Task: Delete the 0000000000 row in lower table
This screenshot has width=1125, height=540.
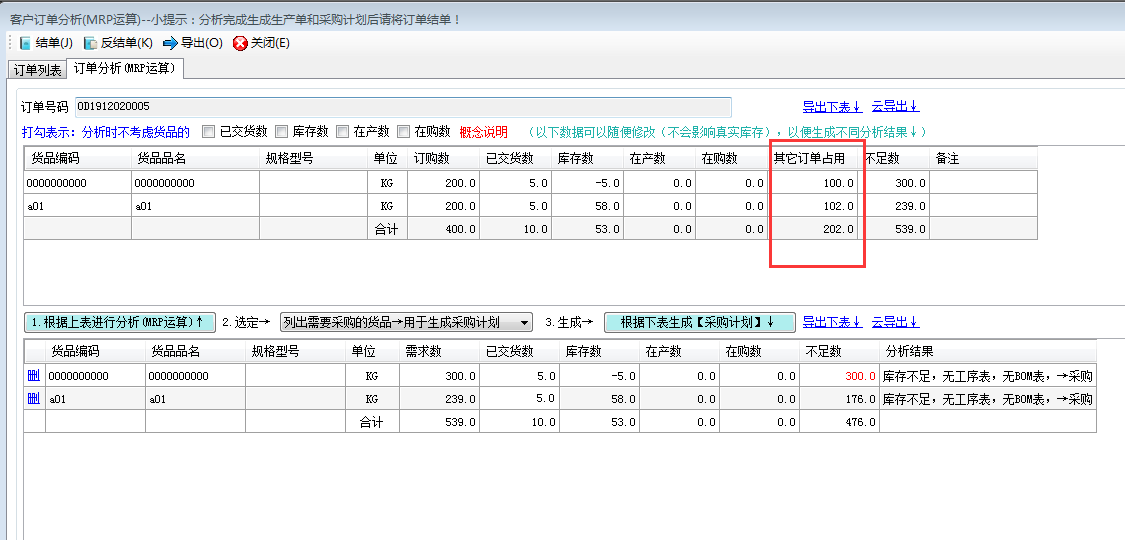Action: (33, 376)
